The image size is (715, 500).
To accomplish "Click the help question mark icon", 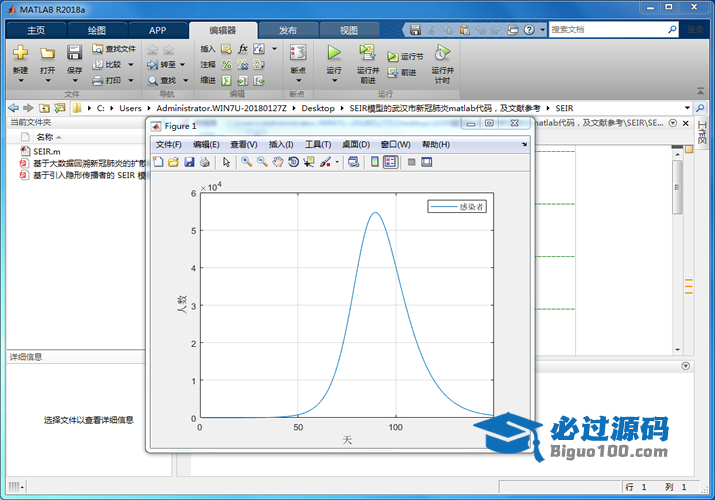I will pyautogui.click(x=529, y=30).
